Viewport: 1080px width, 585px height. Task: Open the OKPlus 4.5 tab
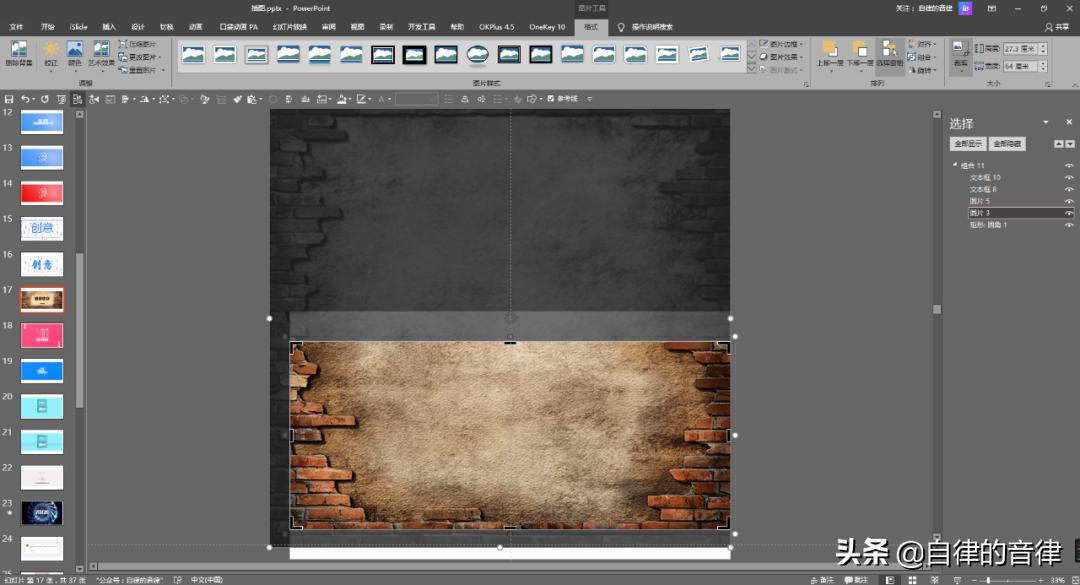pos(495,27)
